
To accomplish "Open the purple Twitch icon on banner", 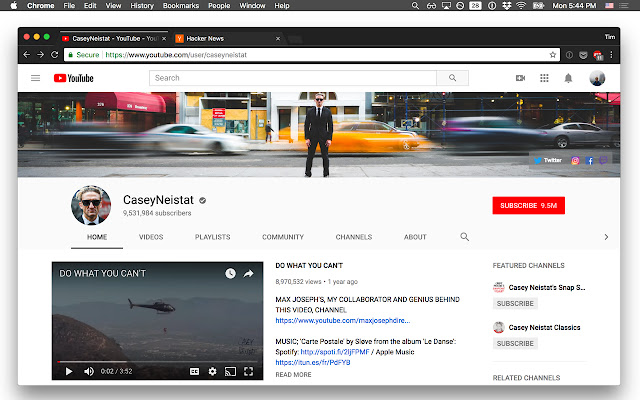I will pos(603,160).
